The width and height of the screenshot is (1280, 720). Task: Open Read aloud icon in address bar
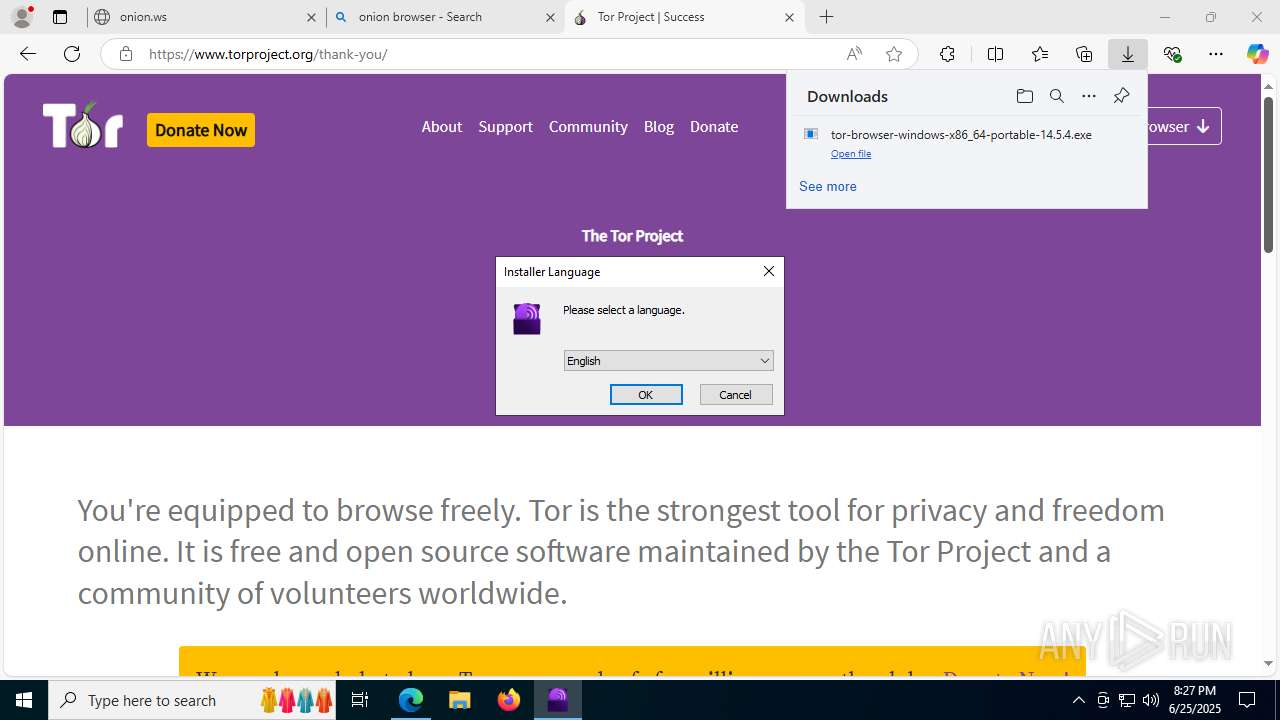click(x=854, y=54)
